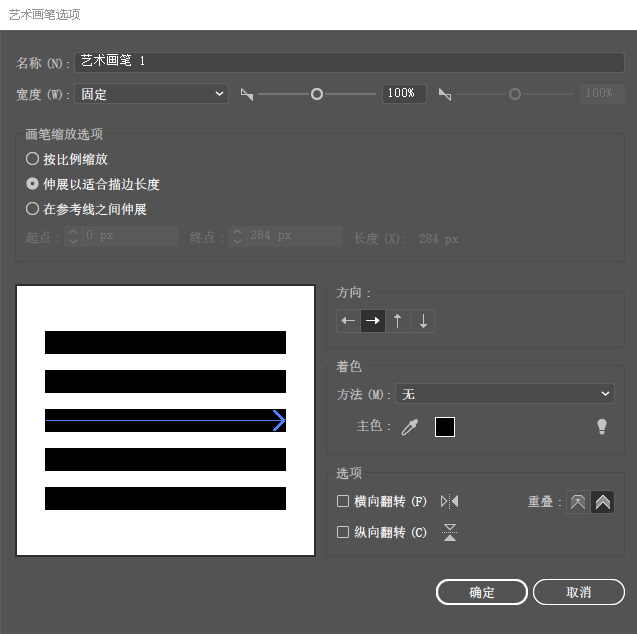Set stroke direction to right arrow
637x634 pixels.
tap(373, 321)
